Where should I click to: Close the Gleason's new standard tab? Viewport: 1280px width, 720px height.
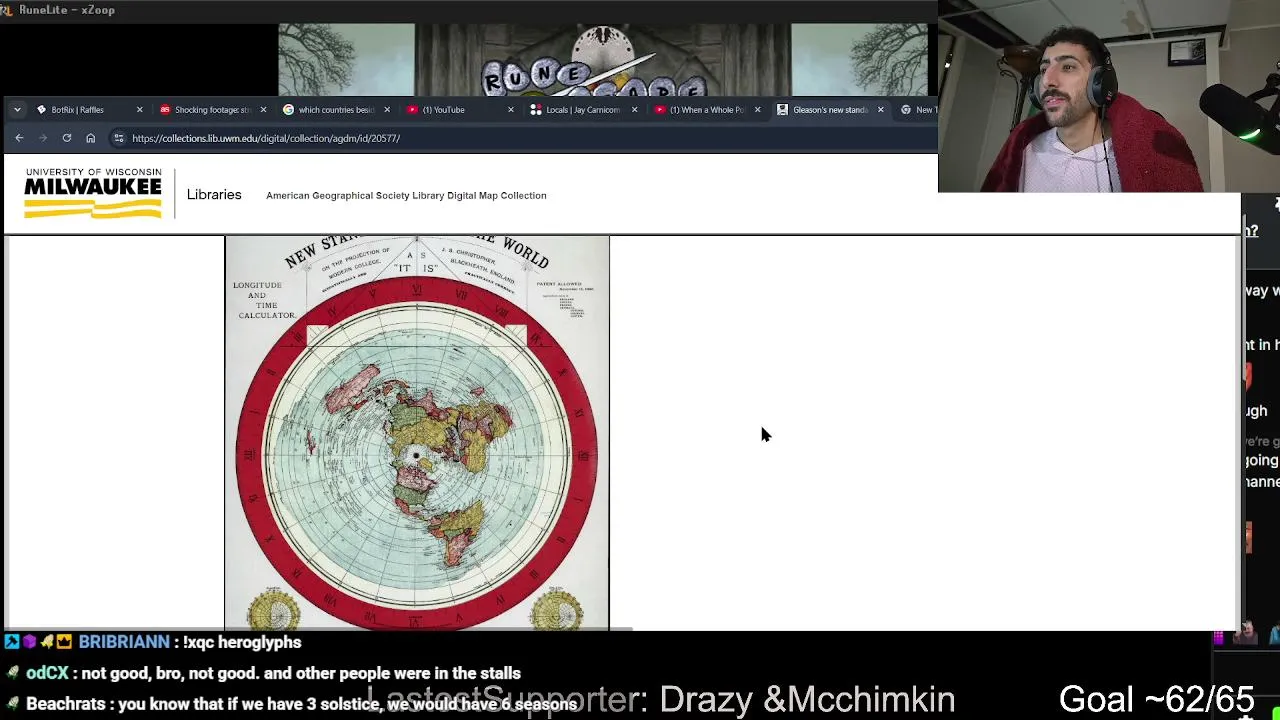tap(880, 110)
